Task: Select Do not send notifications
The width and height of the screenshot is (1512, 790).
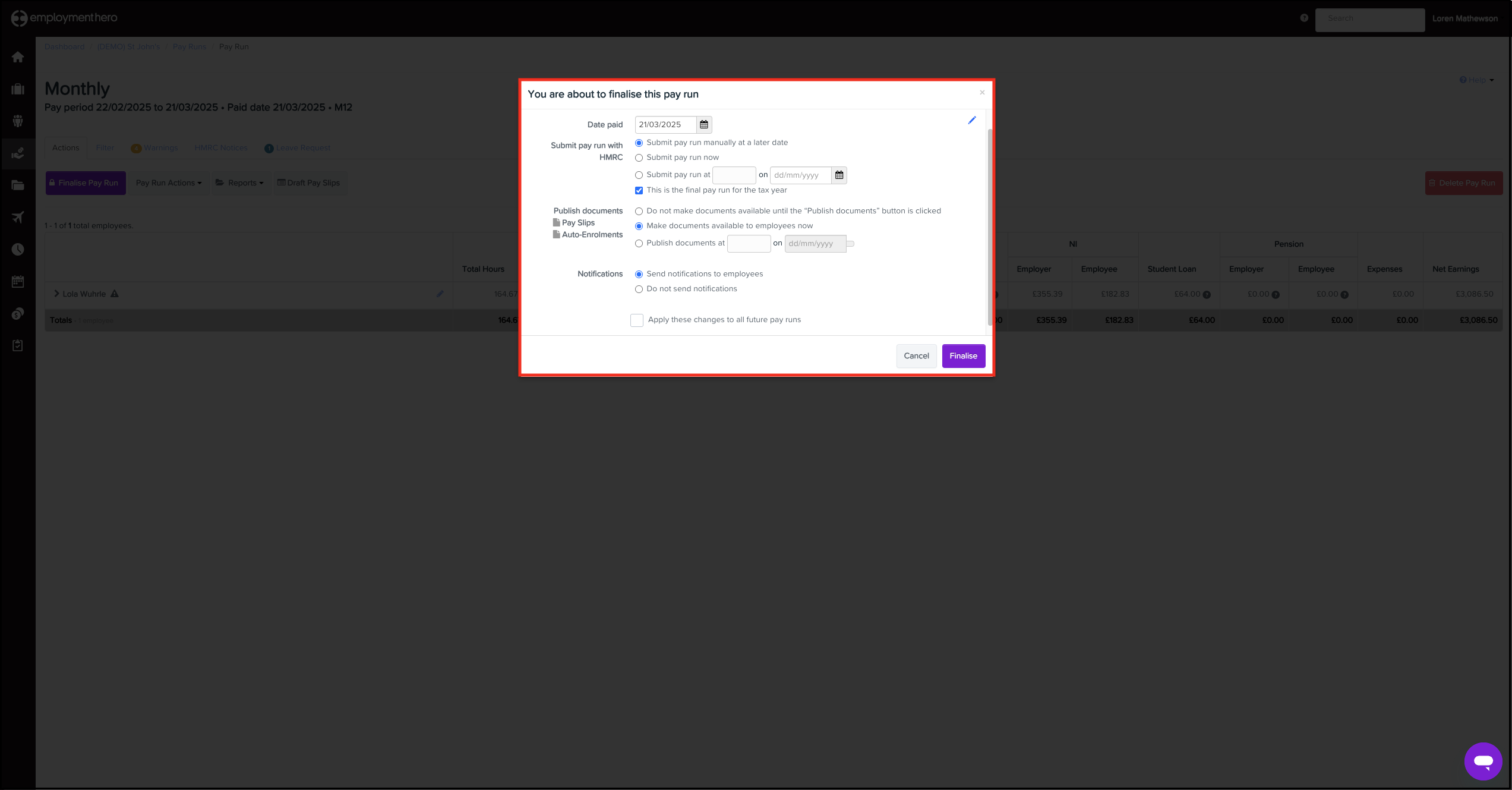Action: click(x=639, y=289)
